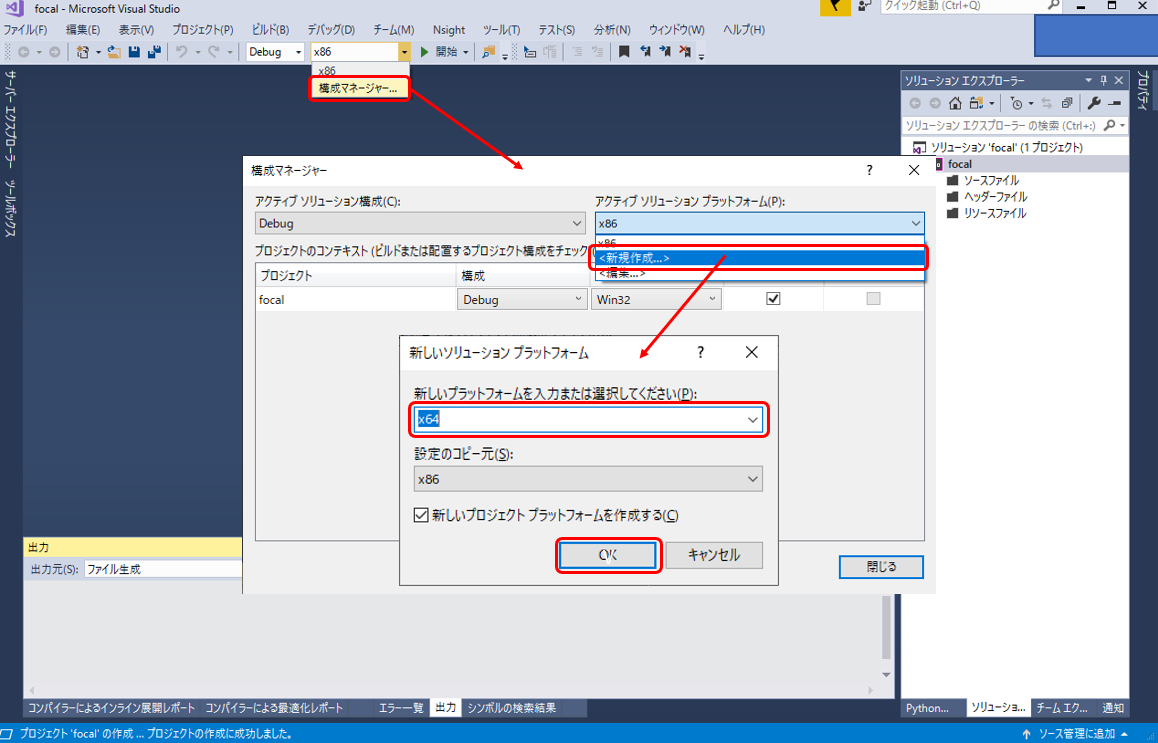The height and width of the screenshot is (743, 1158).
Task: Toggle the build checkbox for the focal project
Action: (772, 299)
